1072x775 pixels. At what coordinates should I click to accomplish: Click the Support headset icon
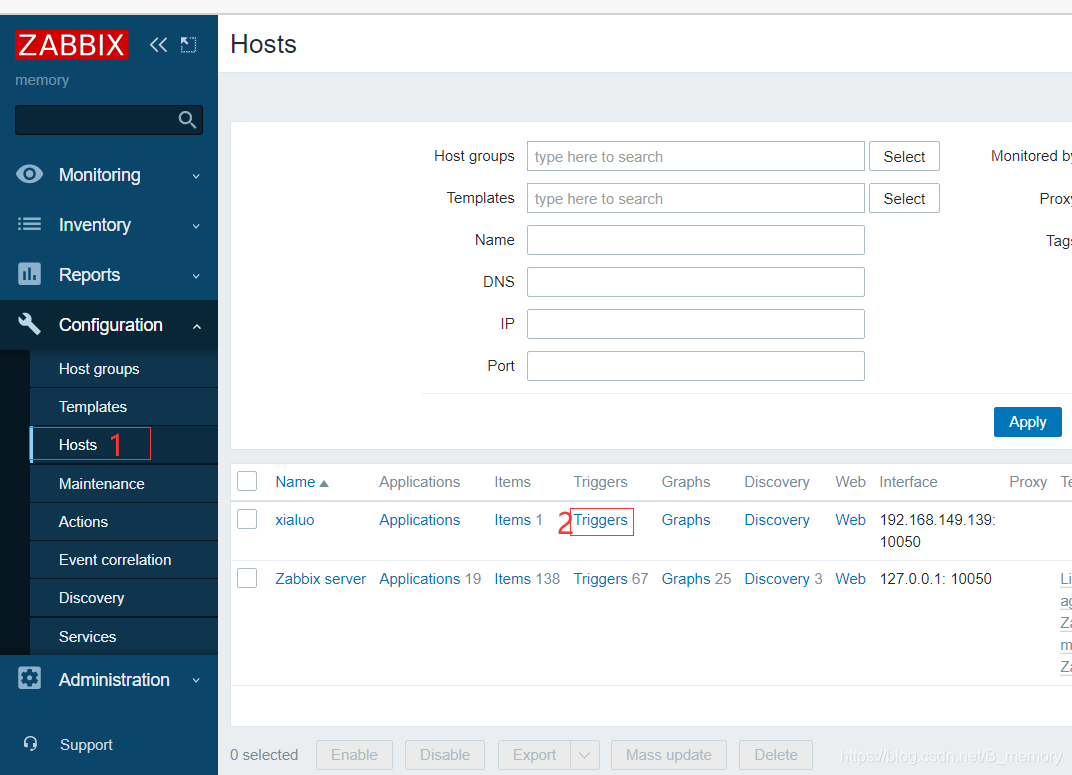tap(30, 744)
